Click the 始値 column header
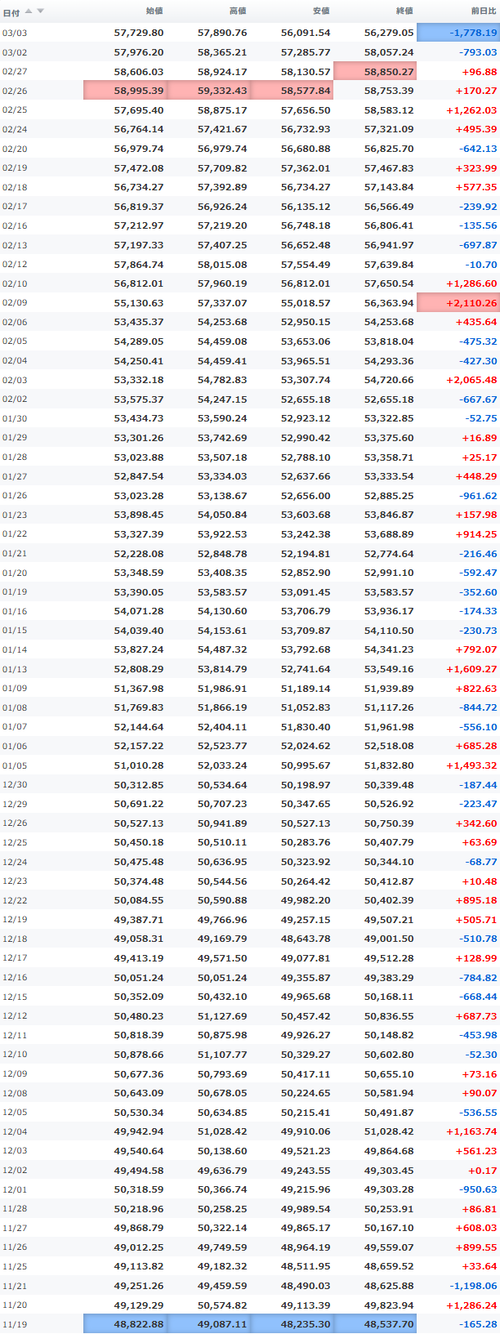The width and height of the screenshot is (500, 1334). (154, 10)
